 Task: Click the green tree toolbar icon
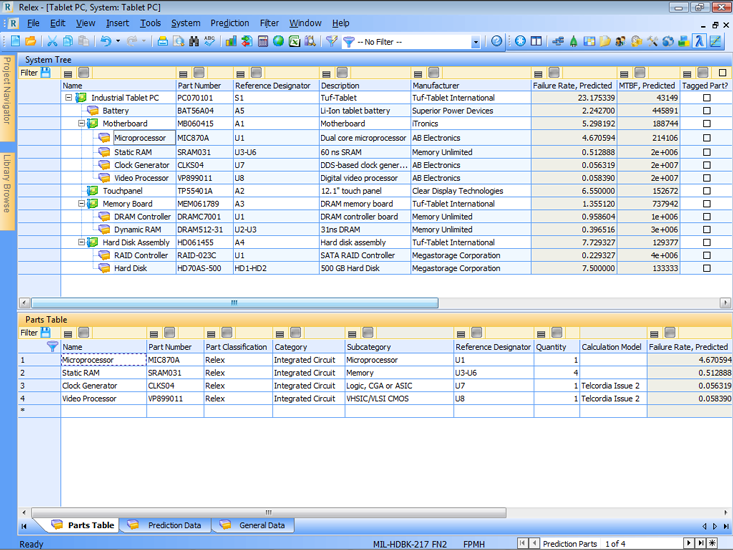tap(574, 41)
